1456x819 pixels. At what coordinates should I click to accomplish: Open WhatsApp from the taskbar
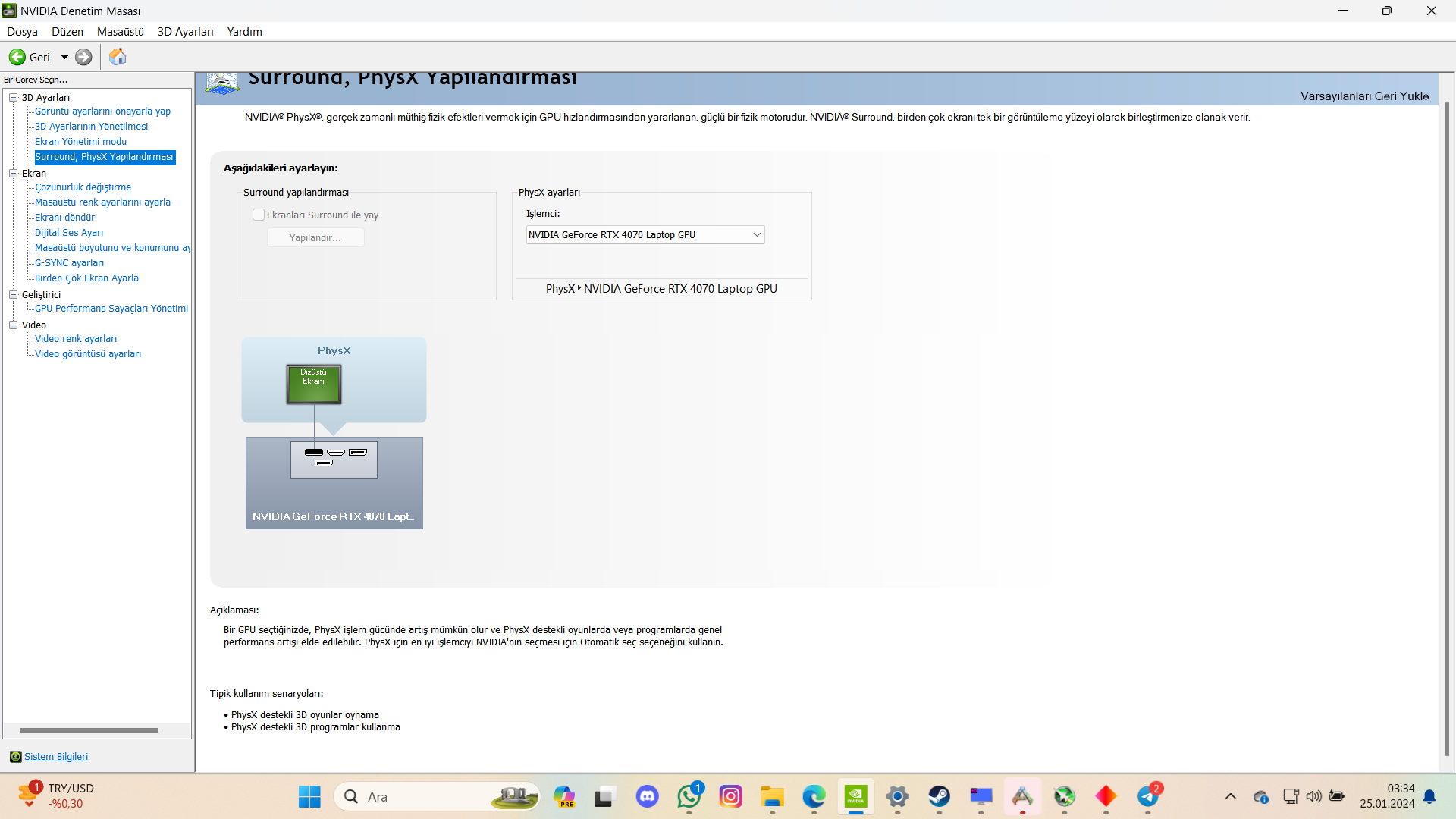[x=689, y=797]
